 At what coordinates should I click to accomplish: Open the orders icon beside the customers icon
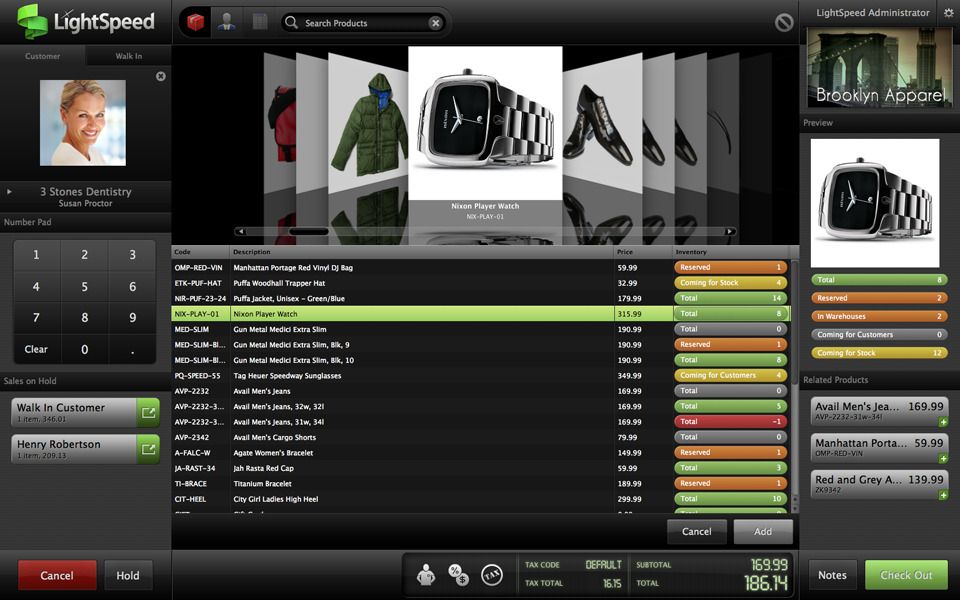(x=259, y=20)
